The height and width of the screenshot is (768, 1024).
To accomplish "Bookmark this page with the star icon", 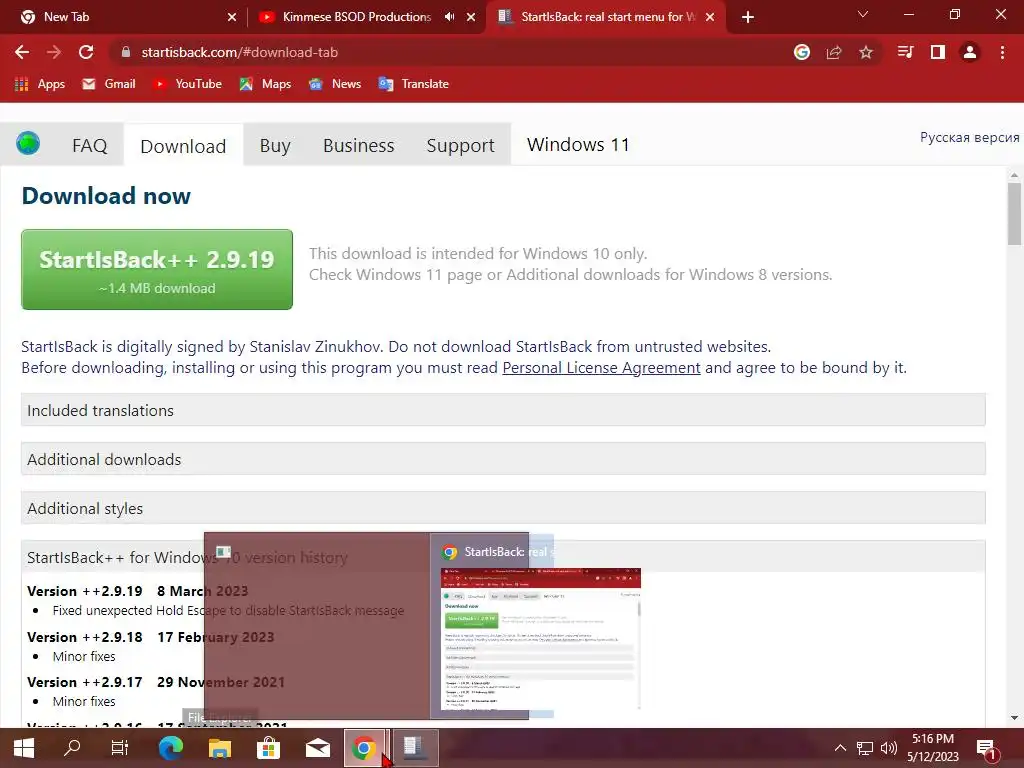I will tap(866, 52).
